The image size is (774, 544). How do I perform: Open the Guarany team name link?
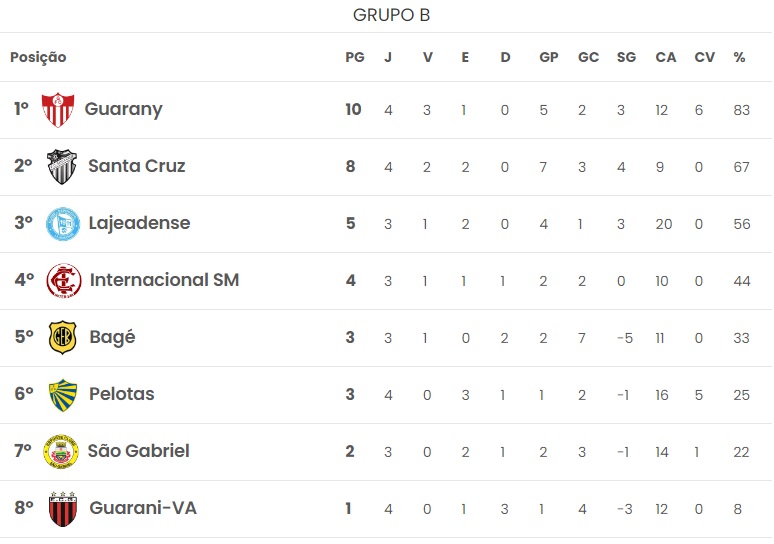tap(123, 109)
